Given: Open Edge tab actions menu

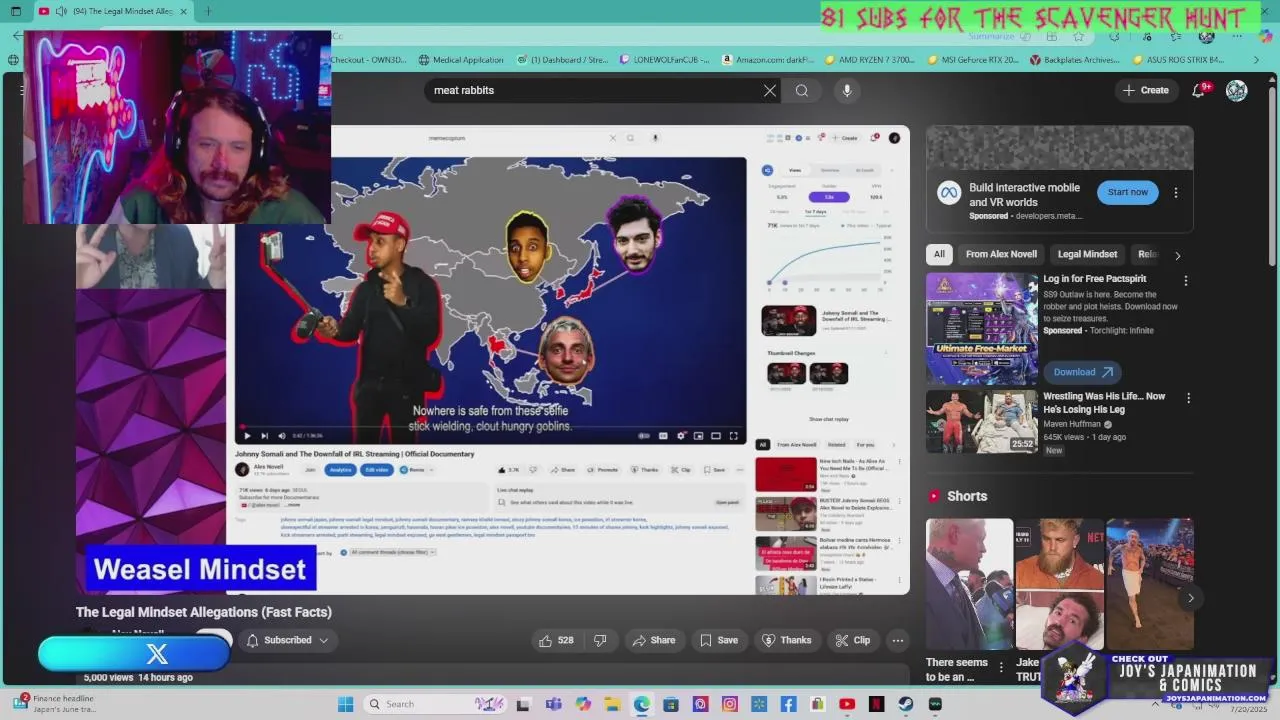Looking at the screenshot, I should coord(15,11).
